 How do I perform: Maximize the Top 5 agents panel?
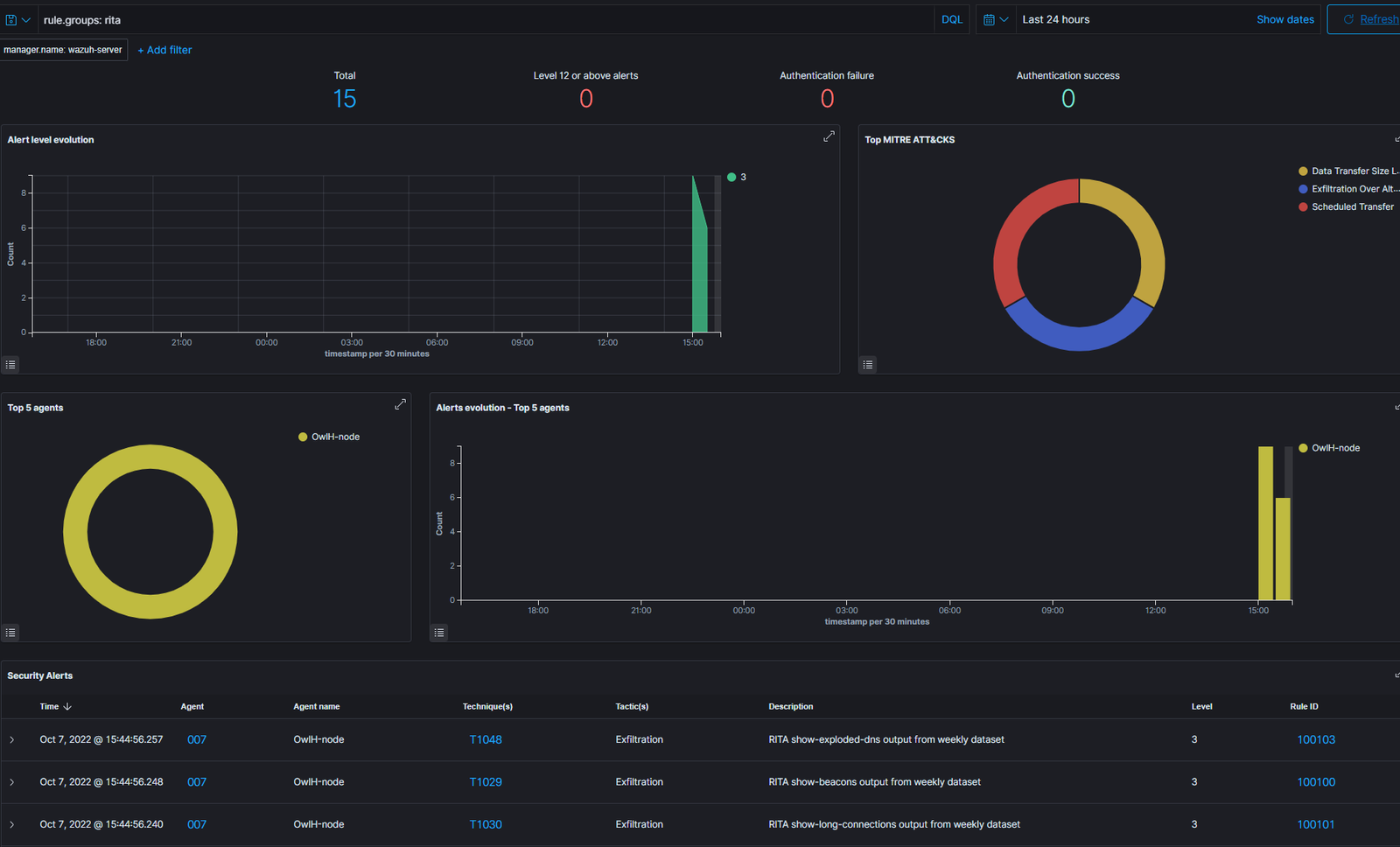(400, 404)
